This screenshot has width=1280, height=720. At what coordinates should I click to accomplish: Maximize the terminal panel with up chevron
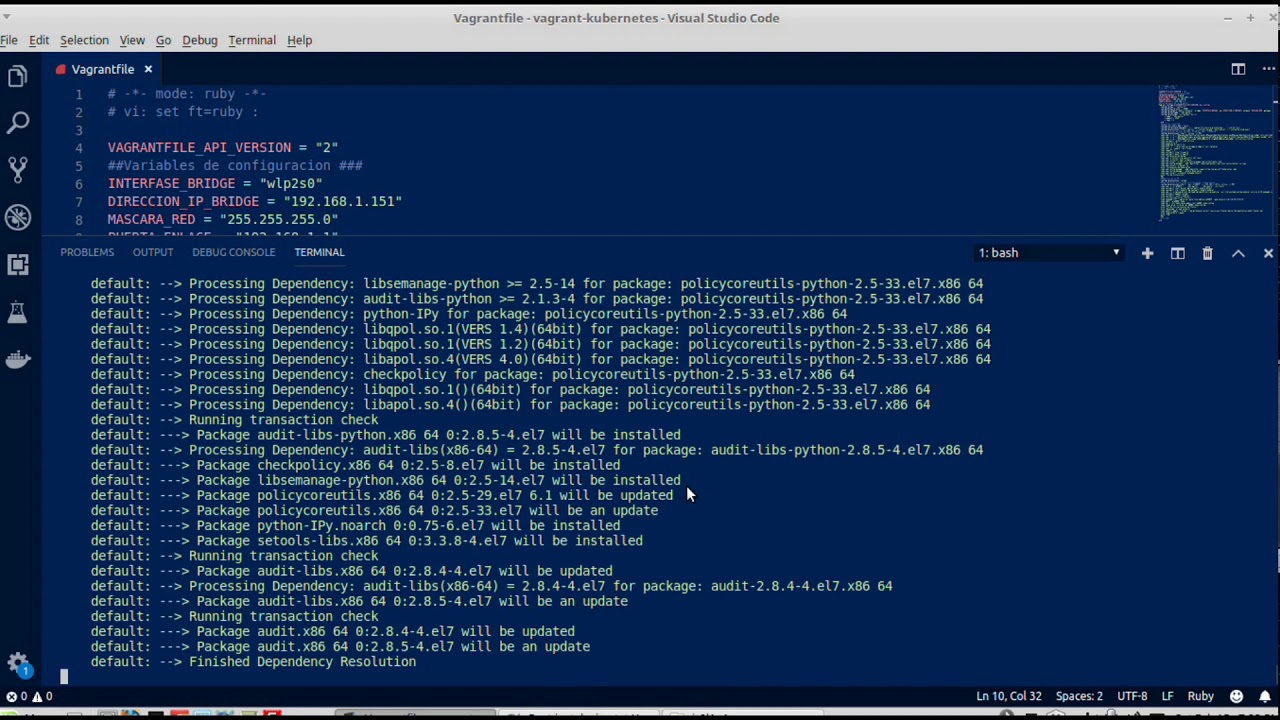coord(1238,253)
